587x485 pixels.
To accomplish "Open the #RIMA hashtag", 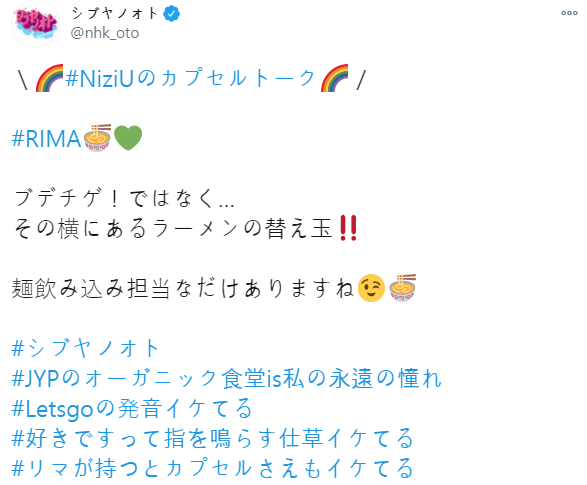I will point(46,138).
